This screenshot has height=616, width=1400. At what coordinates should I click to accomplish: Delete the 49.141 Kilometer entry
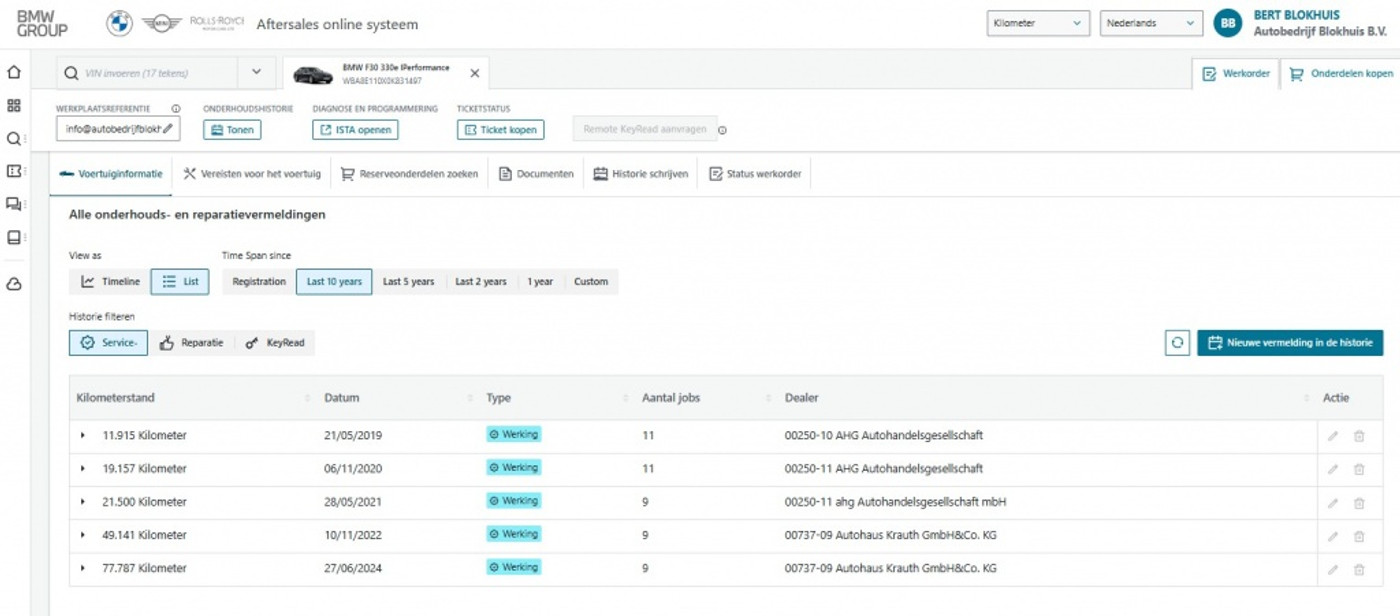click(1359, 536)
